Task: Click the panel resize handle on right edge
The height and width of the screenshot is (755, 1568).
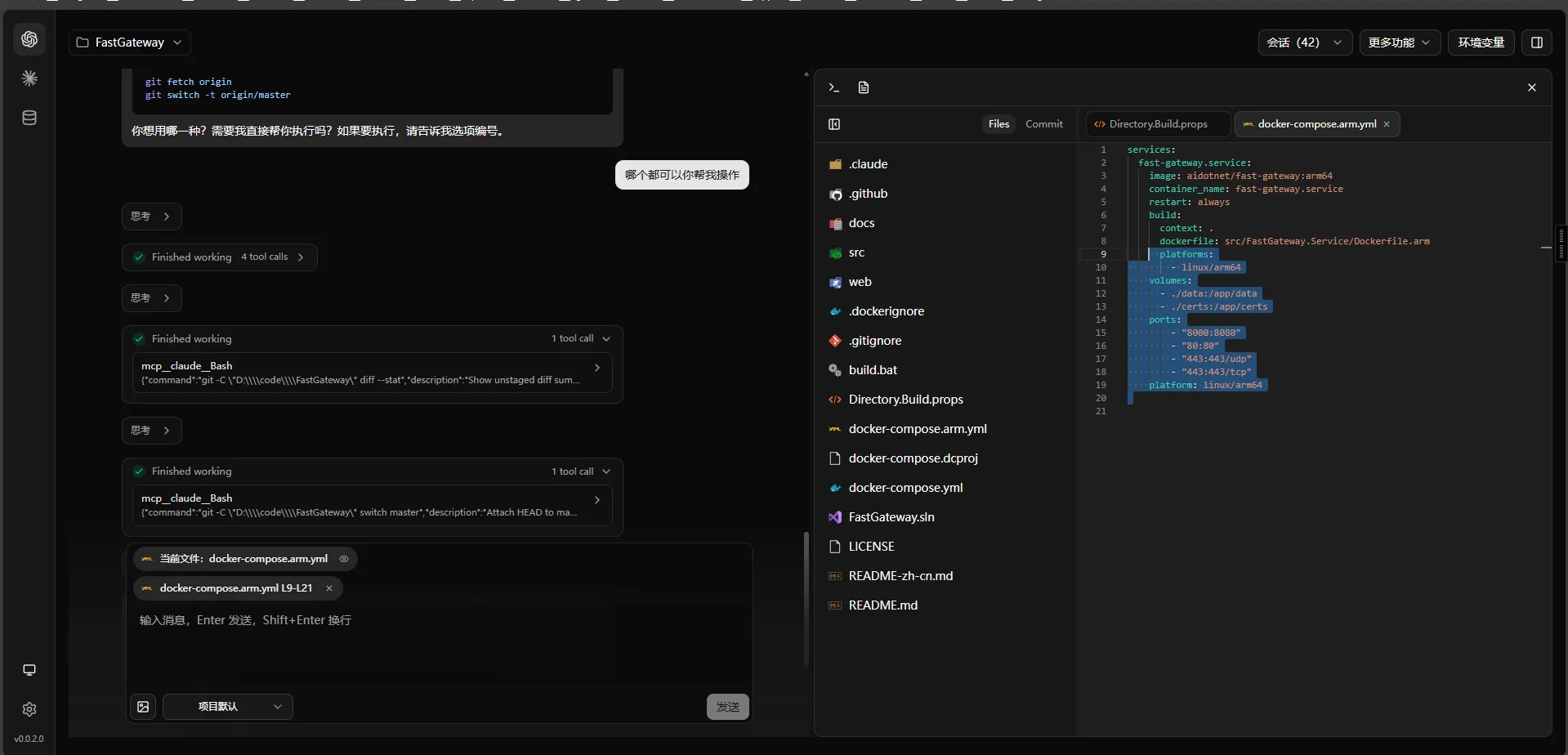Action: click(x=1561, y=243)
